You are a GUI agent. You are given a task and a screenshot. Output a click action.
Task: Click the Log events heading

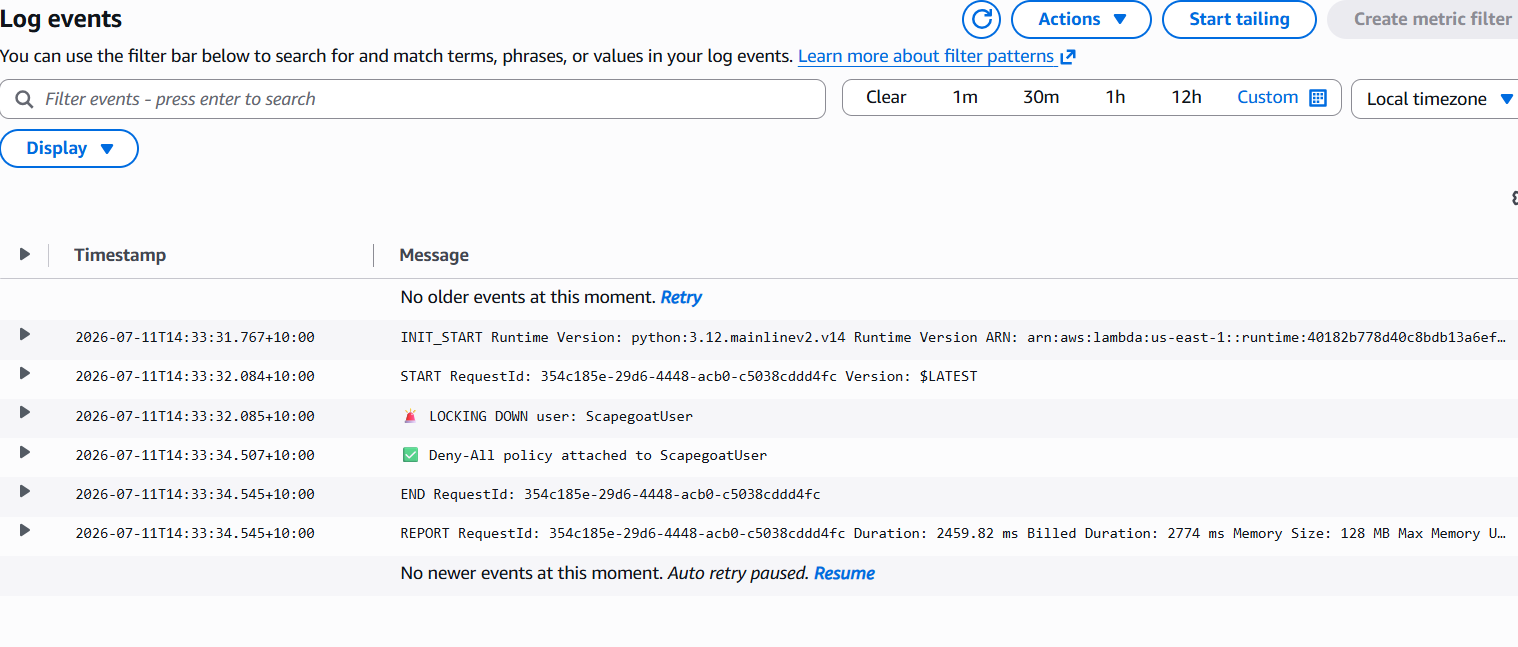tap(61, 19)
